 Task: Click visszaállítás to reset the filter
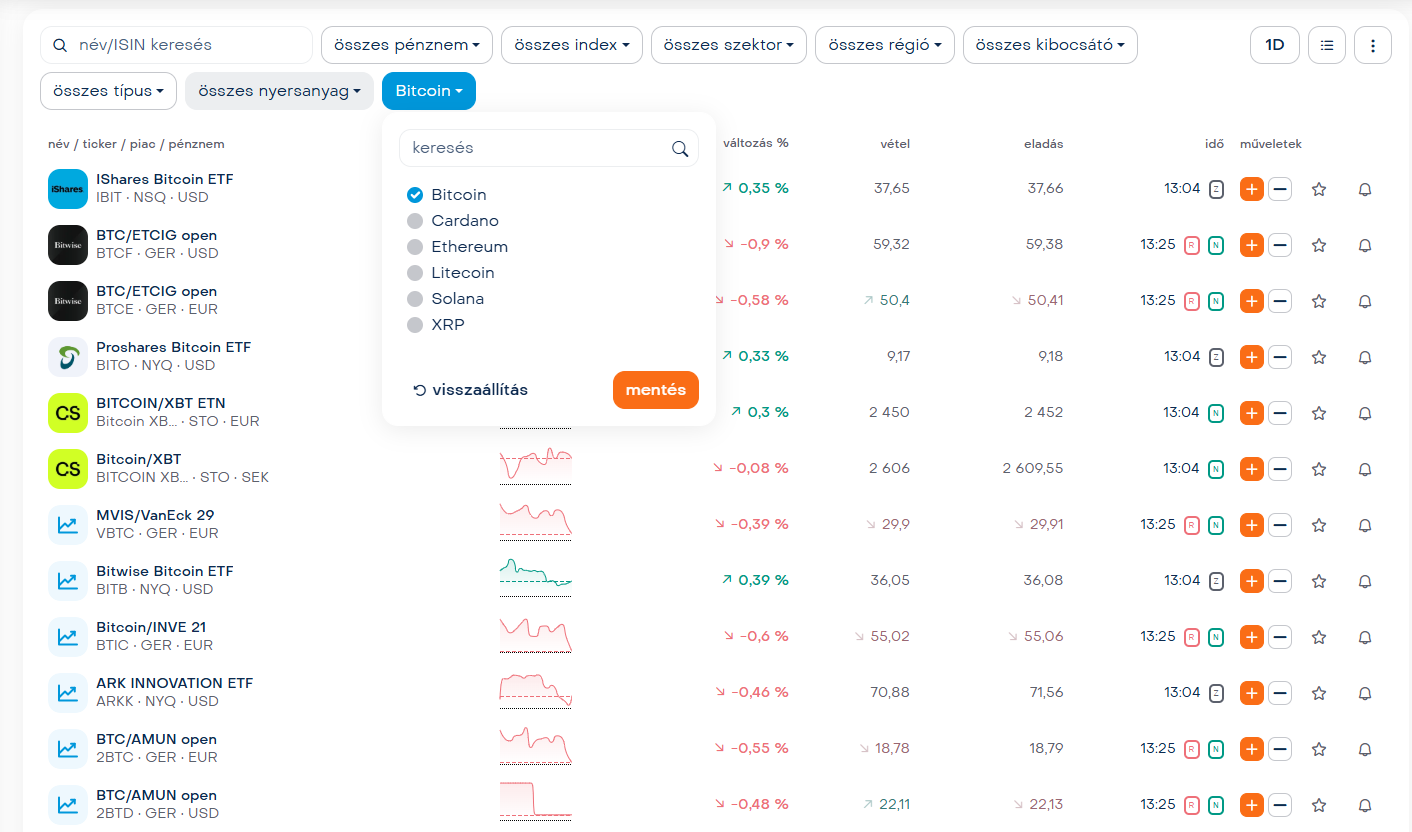[x=470, y=390]
